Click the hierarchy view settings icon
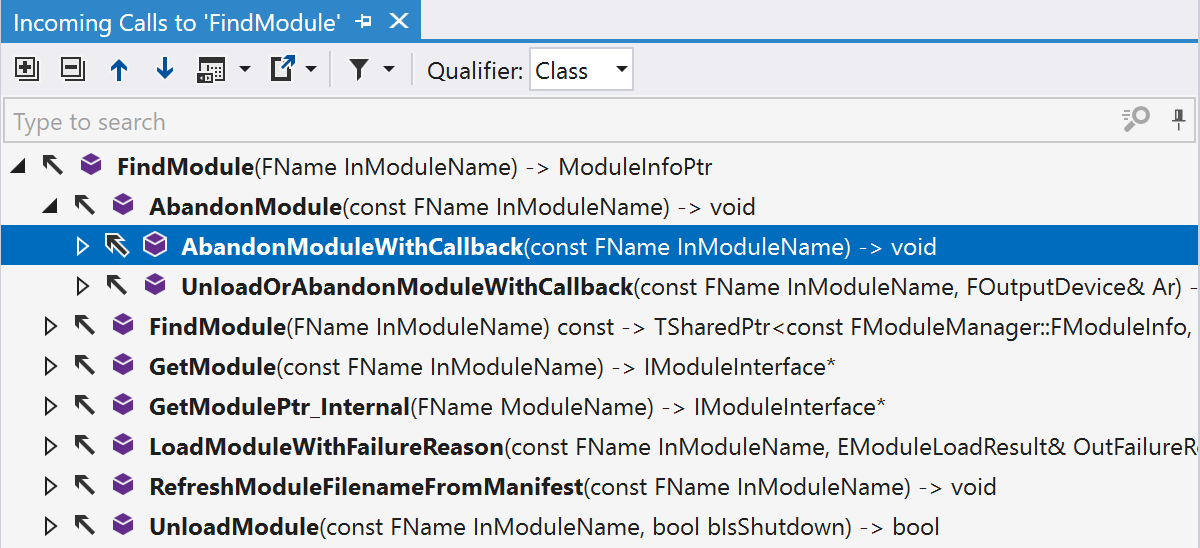The image size is (1200, 548). tap(211, 70)
